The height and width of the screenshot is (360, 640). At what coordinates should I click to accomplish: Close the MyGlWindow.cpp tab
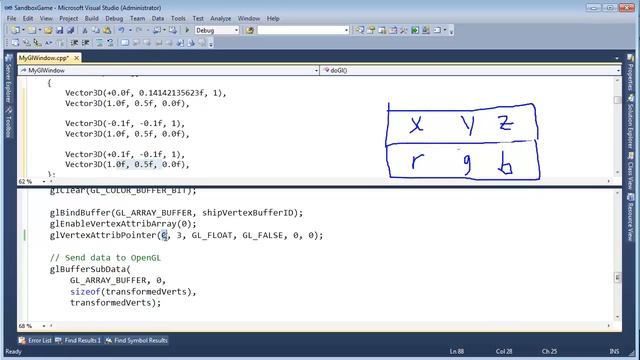76,58
